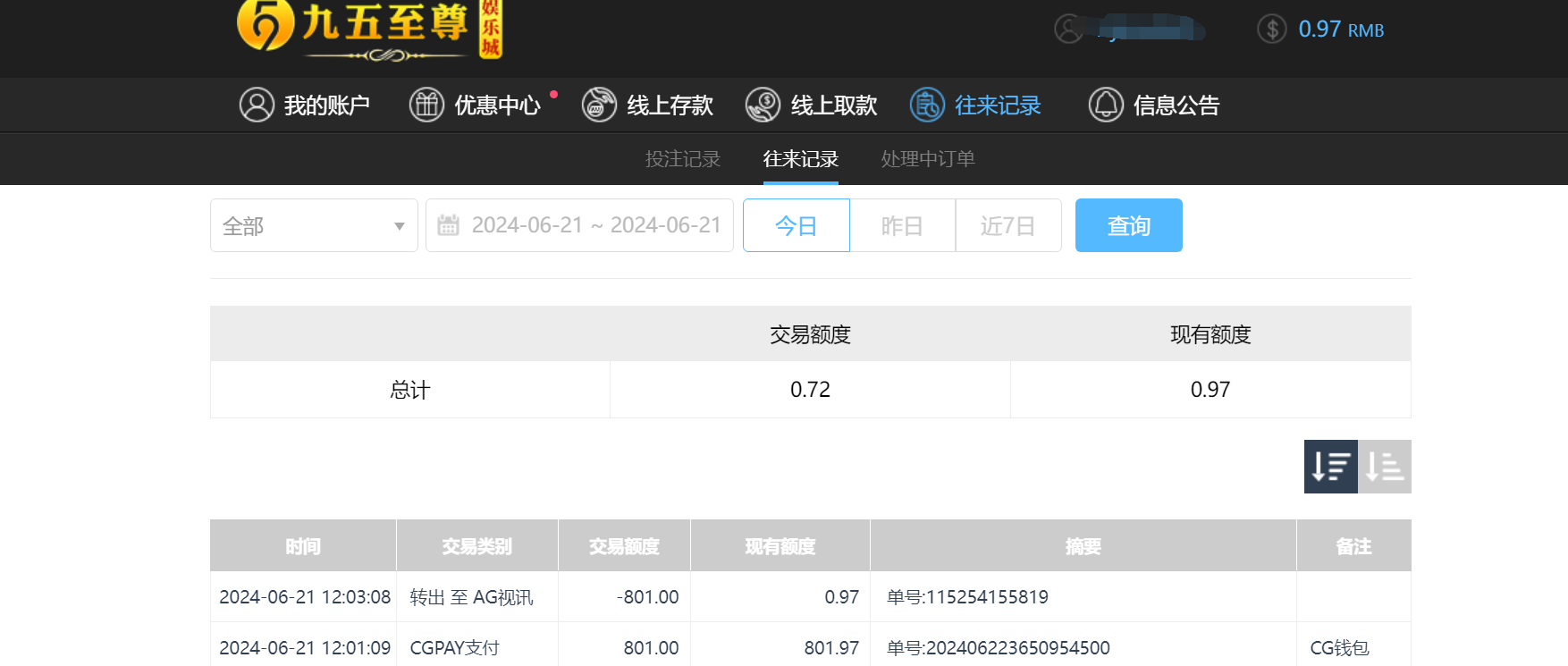This screenshot has width=1568, height=666.
Task: Click 单号:202406223650954500 summary text
Action: (999, 648)
